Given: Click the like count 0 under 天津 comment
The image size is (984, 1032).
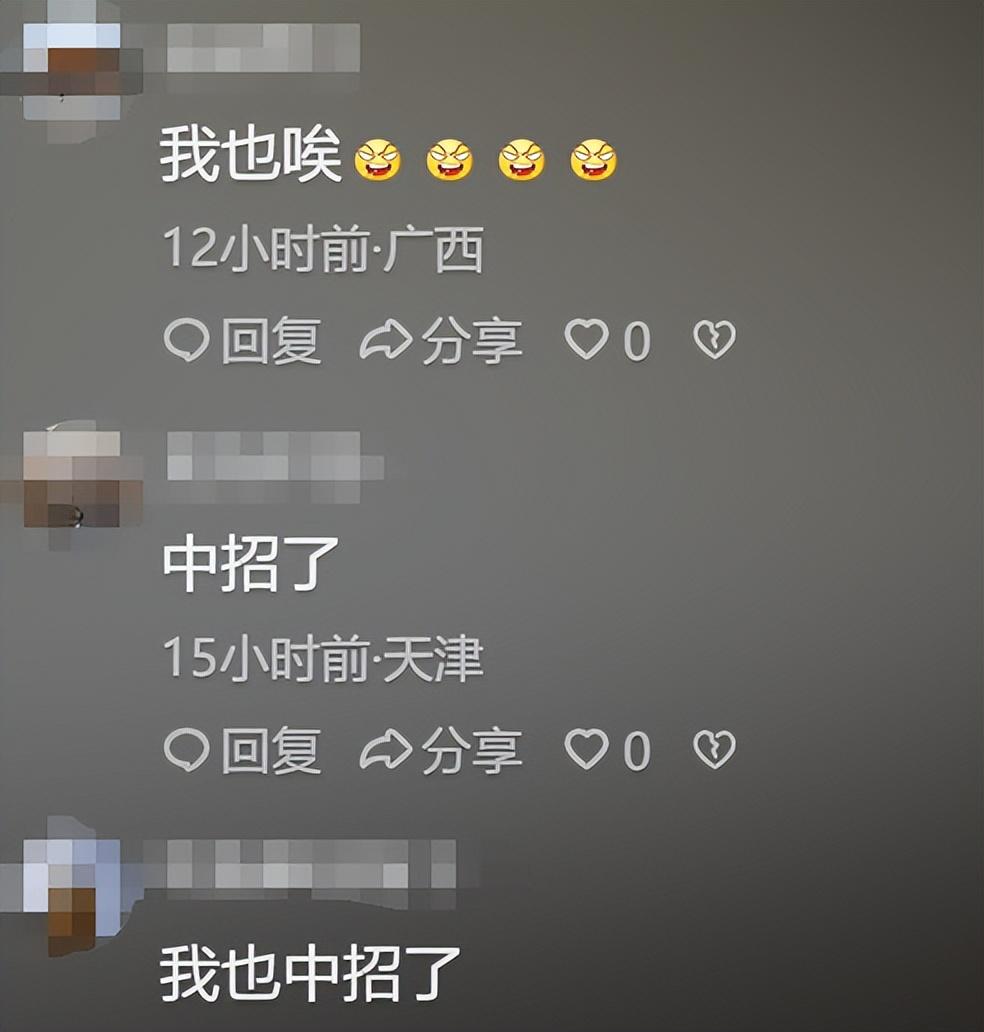Looking at the screenshot, I should coord(636,750).
